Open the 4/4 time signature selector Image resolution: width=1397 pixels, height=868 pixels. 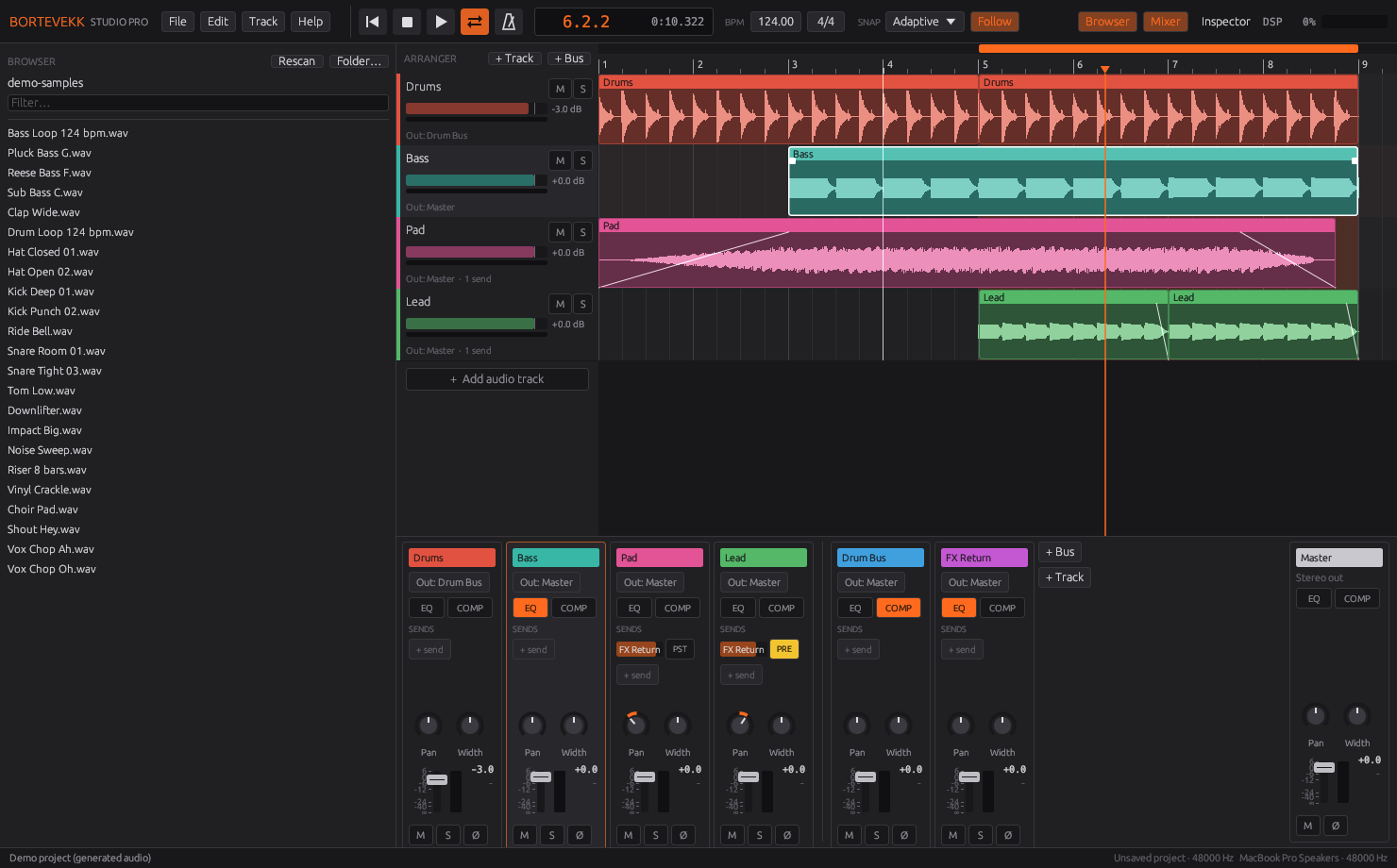(x=826, y=22)
